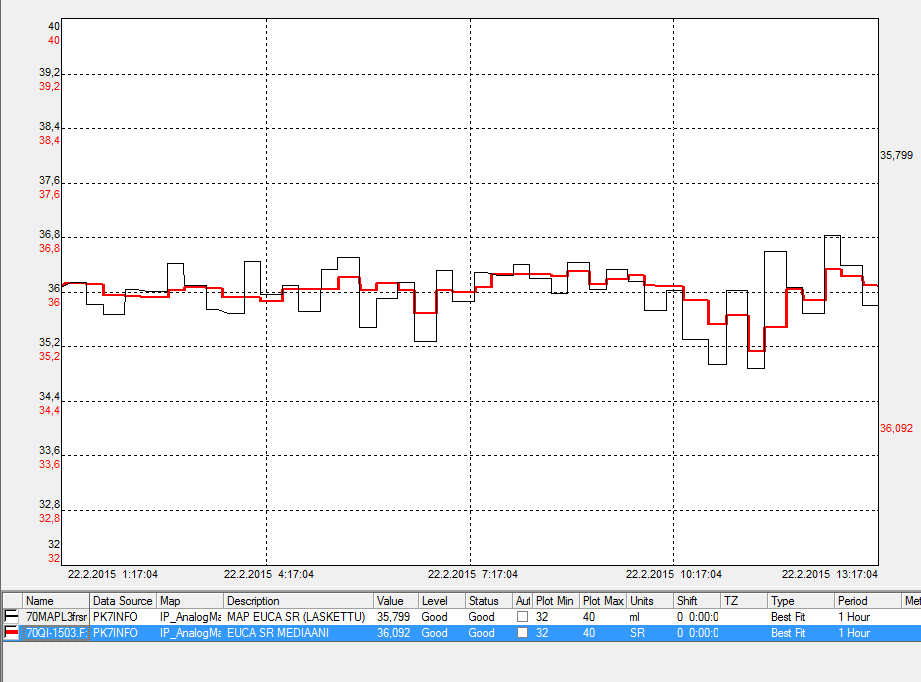Viewport: 921px width, 682px height.
Task: Select tag name 70MAPL3frsr
Action: (x=56, y=617)
